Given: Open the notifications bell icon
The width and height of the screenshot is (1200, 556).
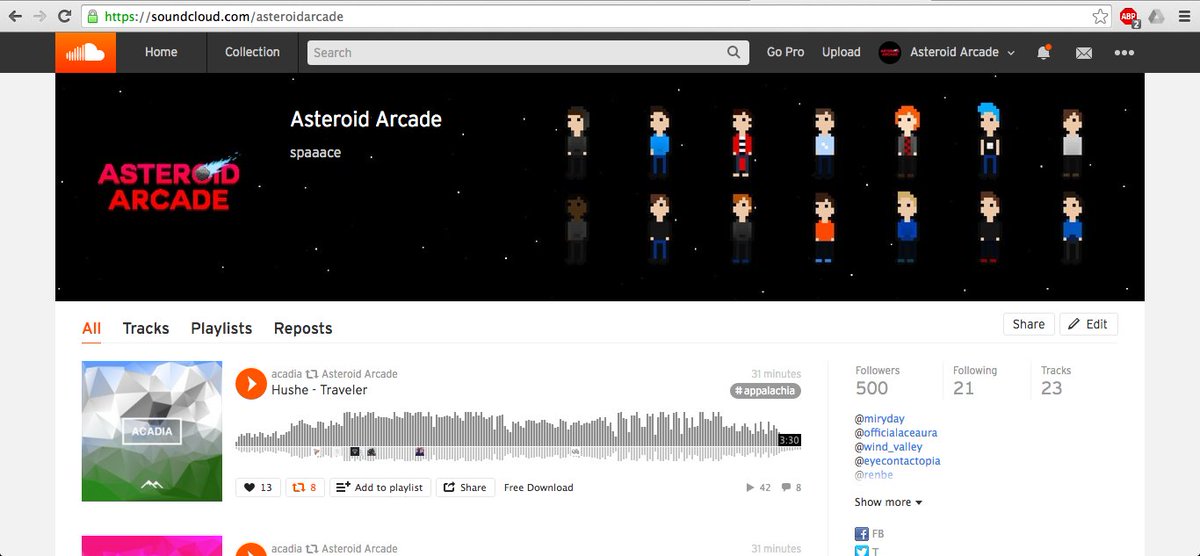Looking at the screenshot, I should pos(1044,52).
